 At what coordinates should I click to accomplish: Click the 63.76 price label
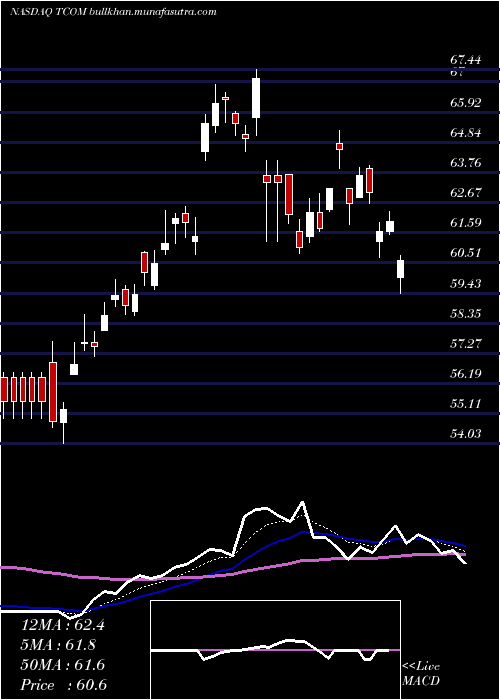(466, 162)
